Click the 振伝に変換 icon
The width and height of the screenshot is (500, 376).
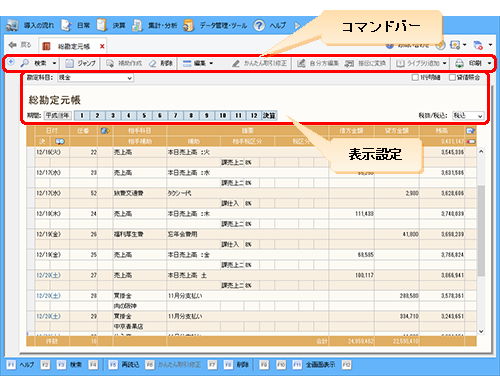click(349, 63)
